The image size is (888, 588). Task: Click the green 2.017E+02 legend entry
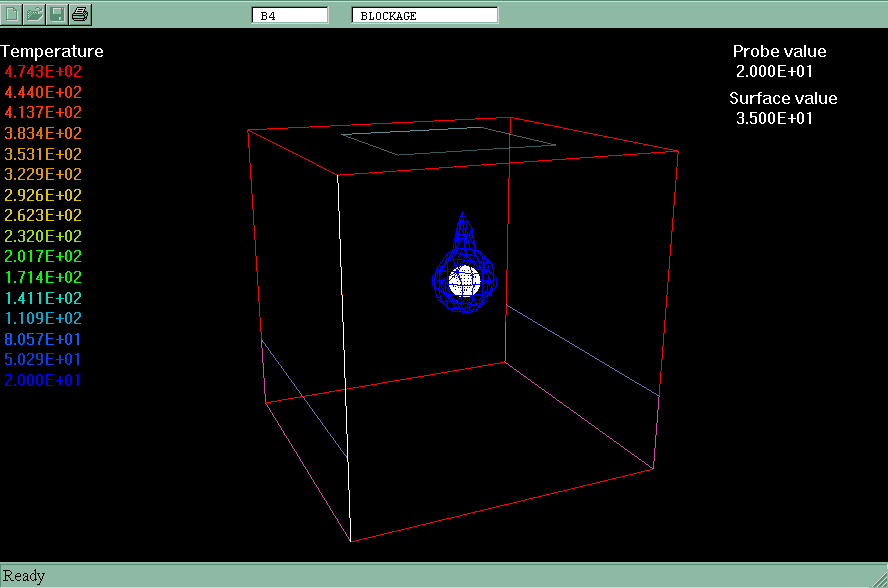(43, 257)
